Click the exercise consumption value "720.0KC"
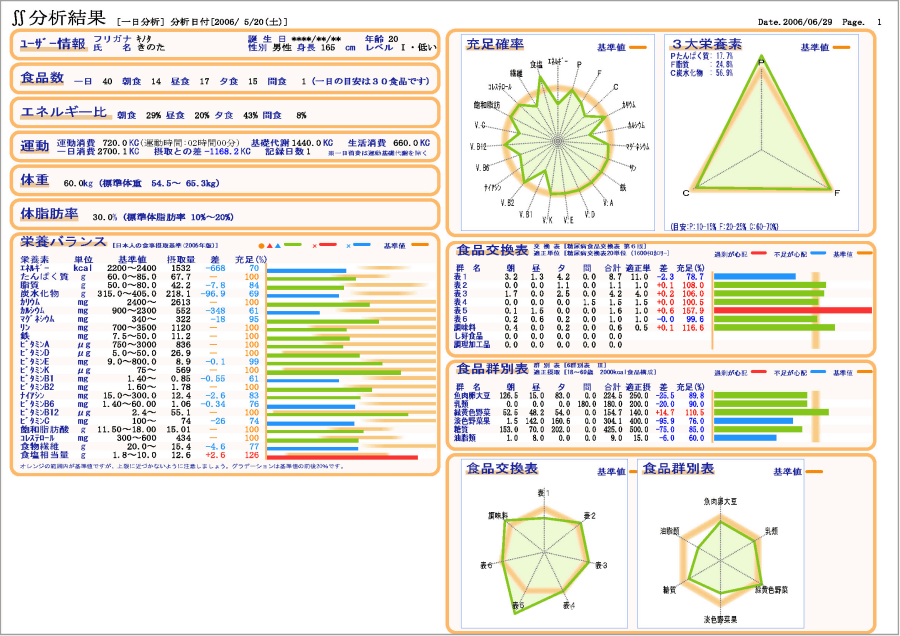The image size is (900, 636). click(121, 142)
